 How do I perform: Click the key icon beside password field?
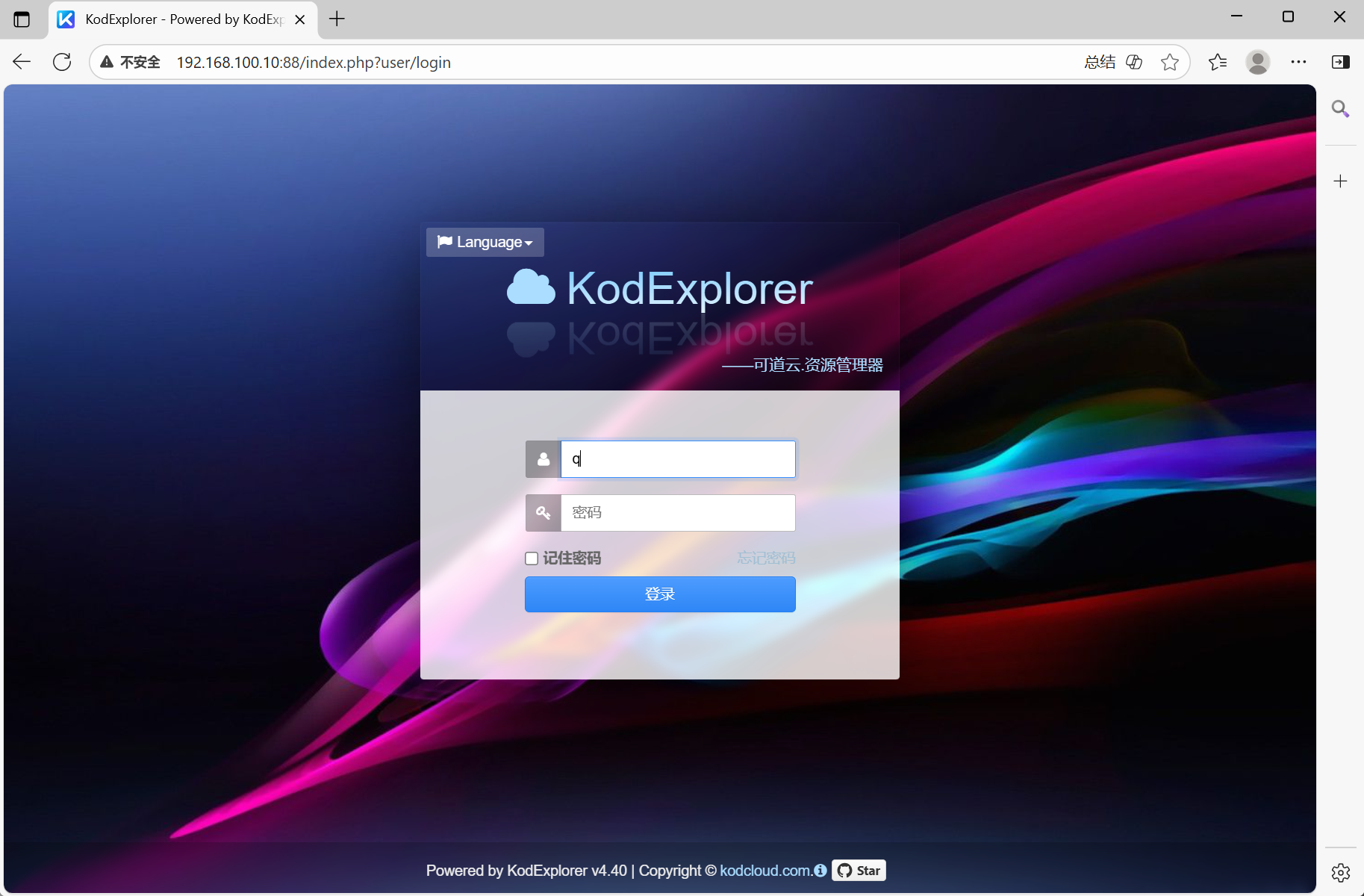(x=544, y=513)
